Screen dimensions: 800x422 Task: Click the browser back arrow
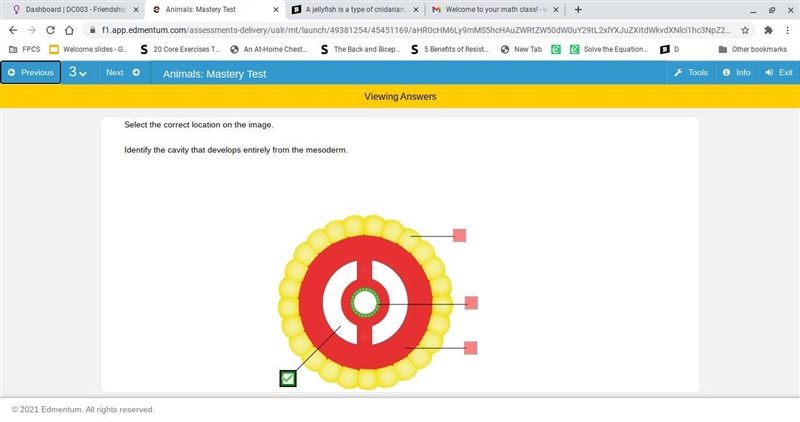click(x=13, y=30)
